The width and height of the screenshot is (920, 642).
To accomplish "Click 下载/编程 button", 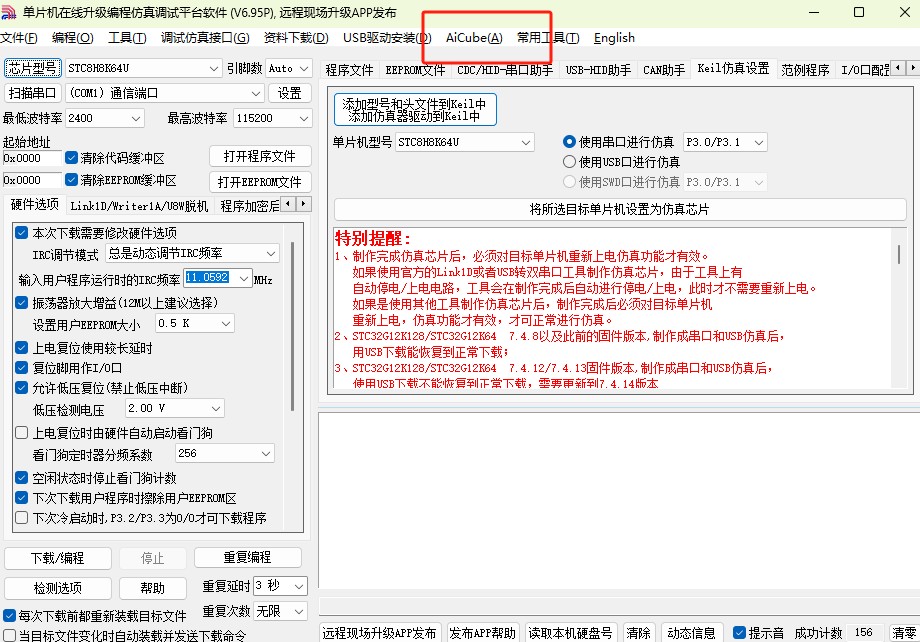I will pyautogui.click(x=58, y=558).
